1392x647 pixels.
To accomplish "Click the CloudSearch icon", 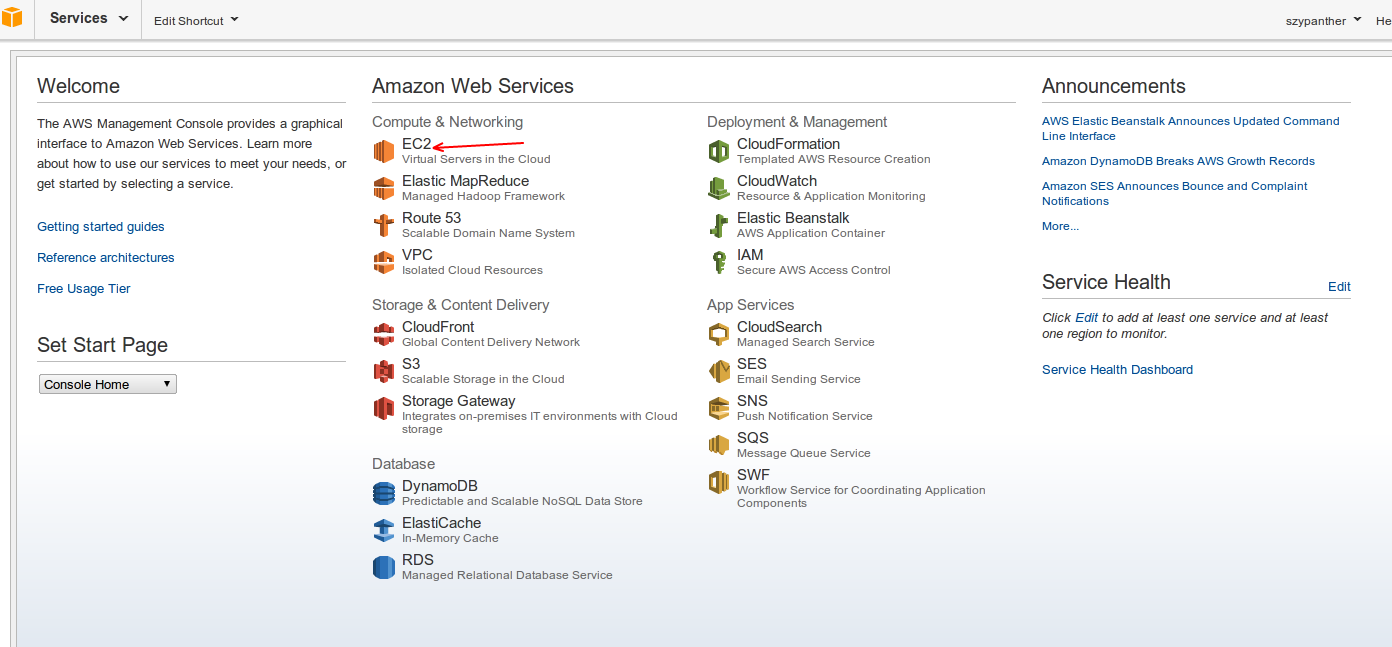I will [x=719, y=334].
